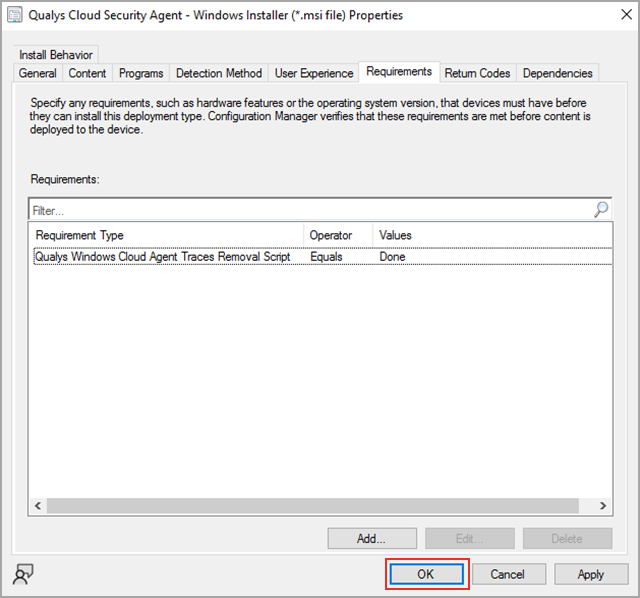Click the horizontal scrollbar left arrow

click(x=38, y=505)
